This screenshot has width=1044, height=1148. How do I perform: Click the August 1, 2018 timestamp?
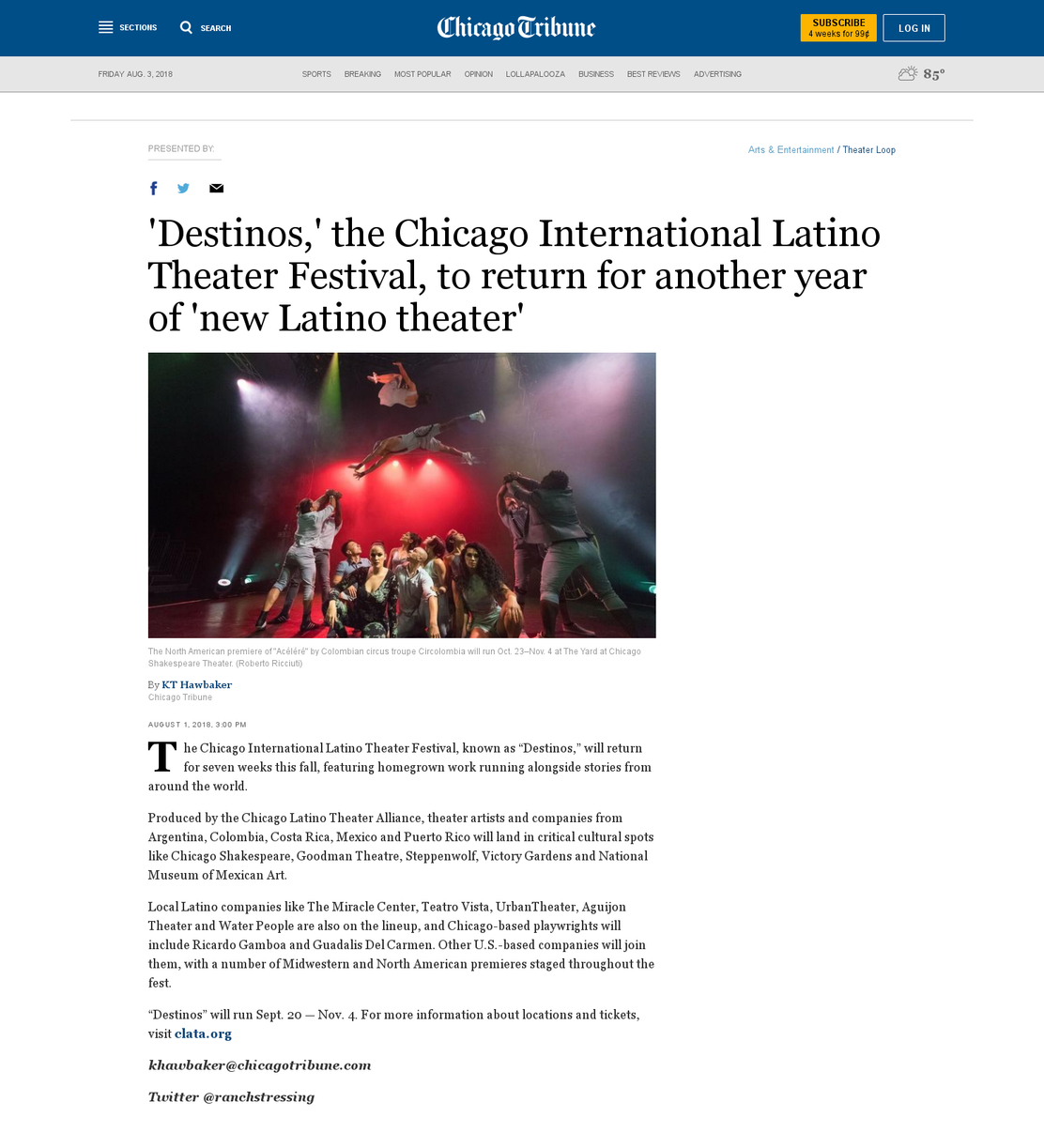(x=197, y=725)
